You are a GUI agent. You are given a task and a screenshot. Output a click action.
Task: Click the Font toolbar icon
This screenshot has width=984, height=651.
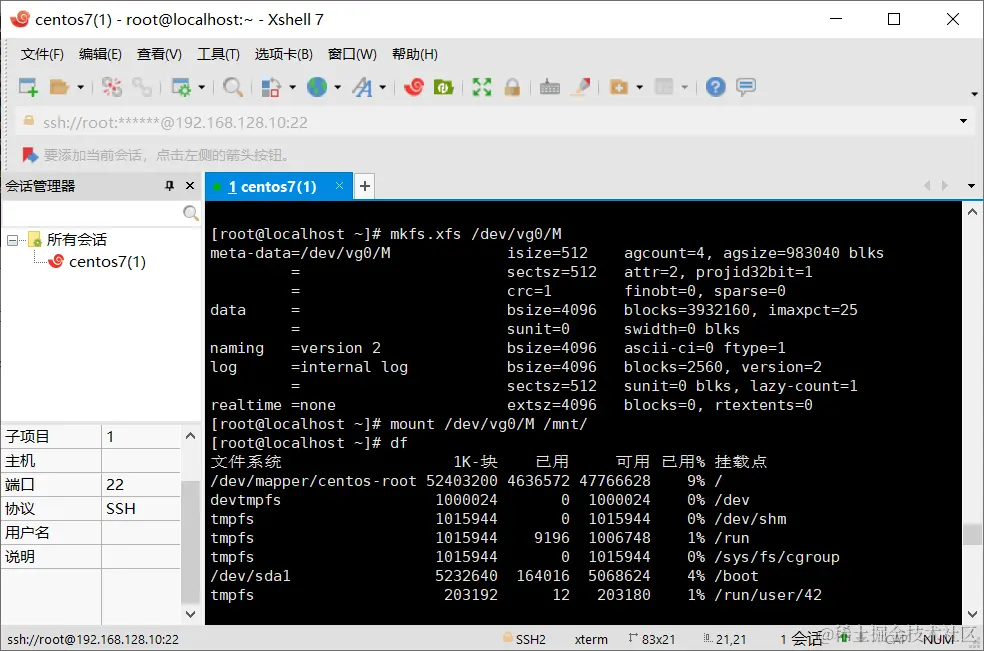362,87
